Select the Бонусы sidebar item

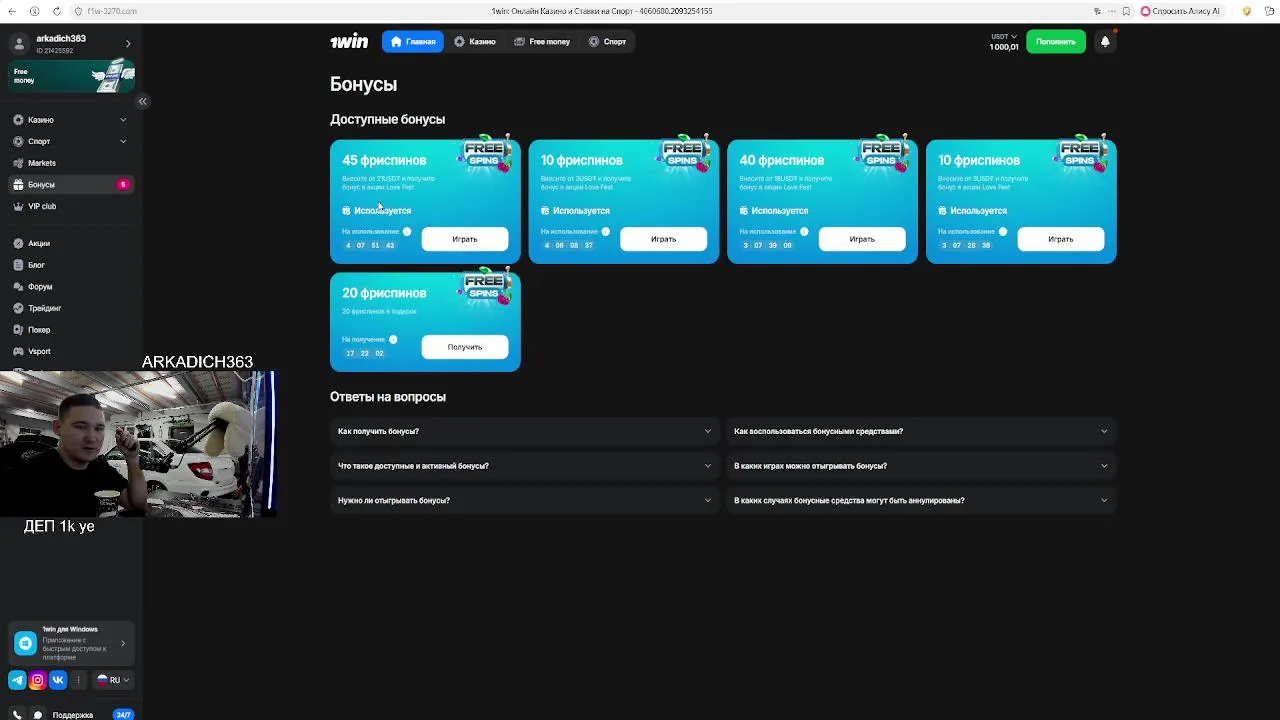click(70, 184)
